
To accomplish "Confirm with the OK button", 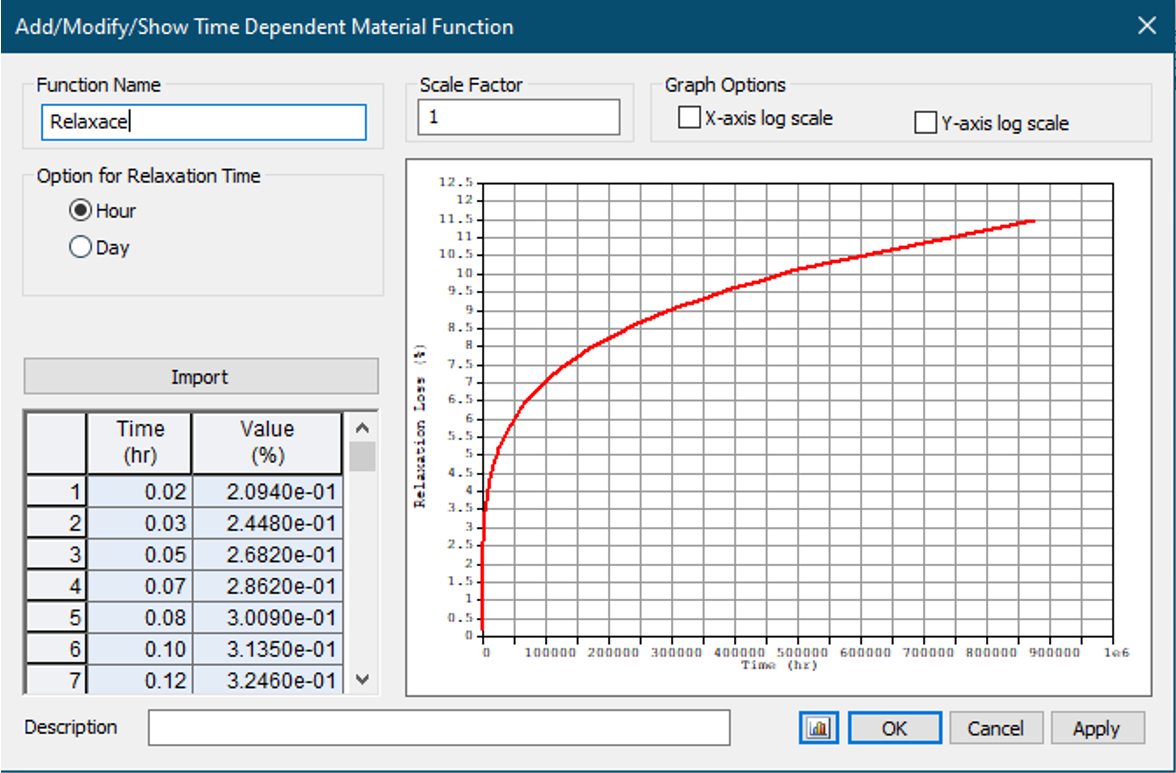I will point(894,728).
